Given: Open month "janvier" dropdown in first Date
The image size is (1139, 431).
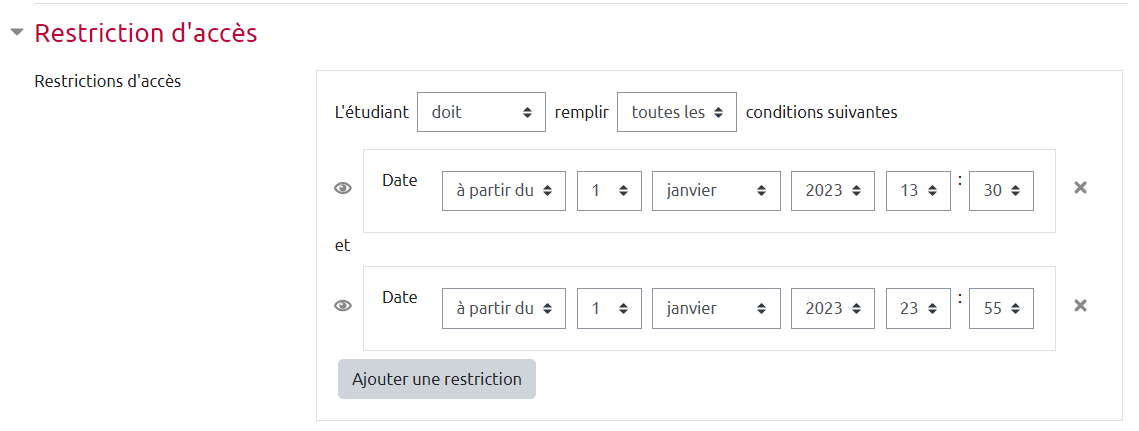Looking at the screenshot, I should click(x=716, y=191).
